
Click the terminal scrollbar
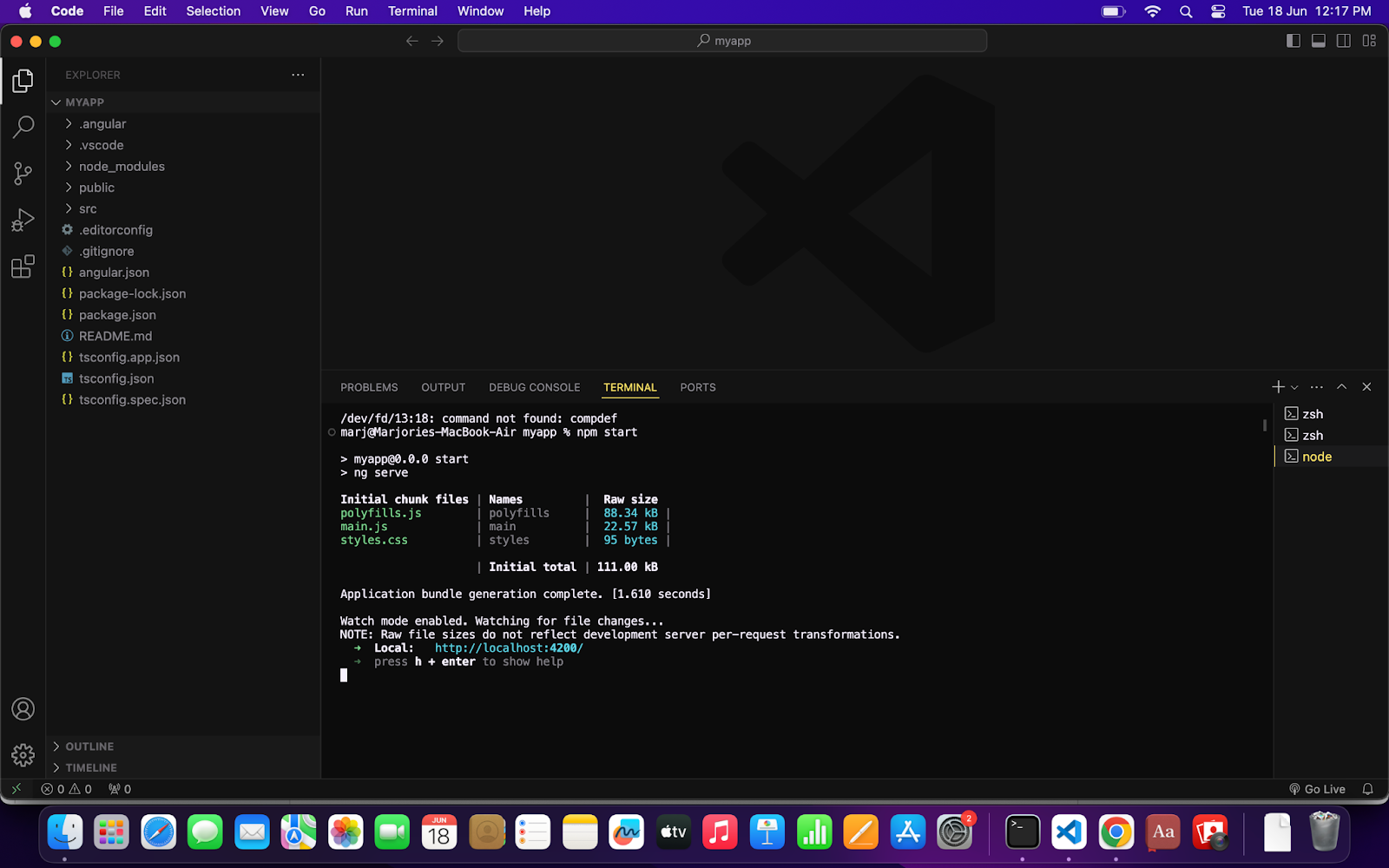point(1264,425)
